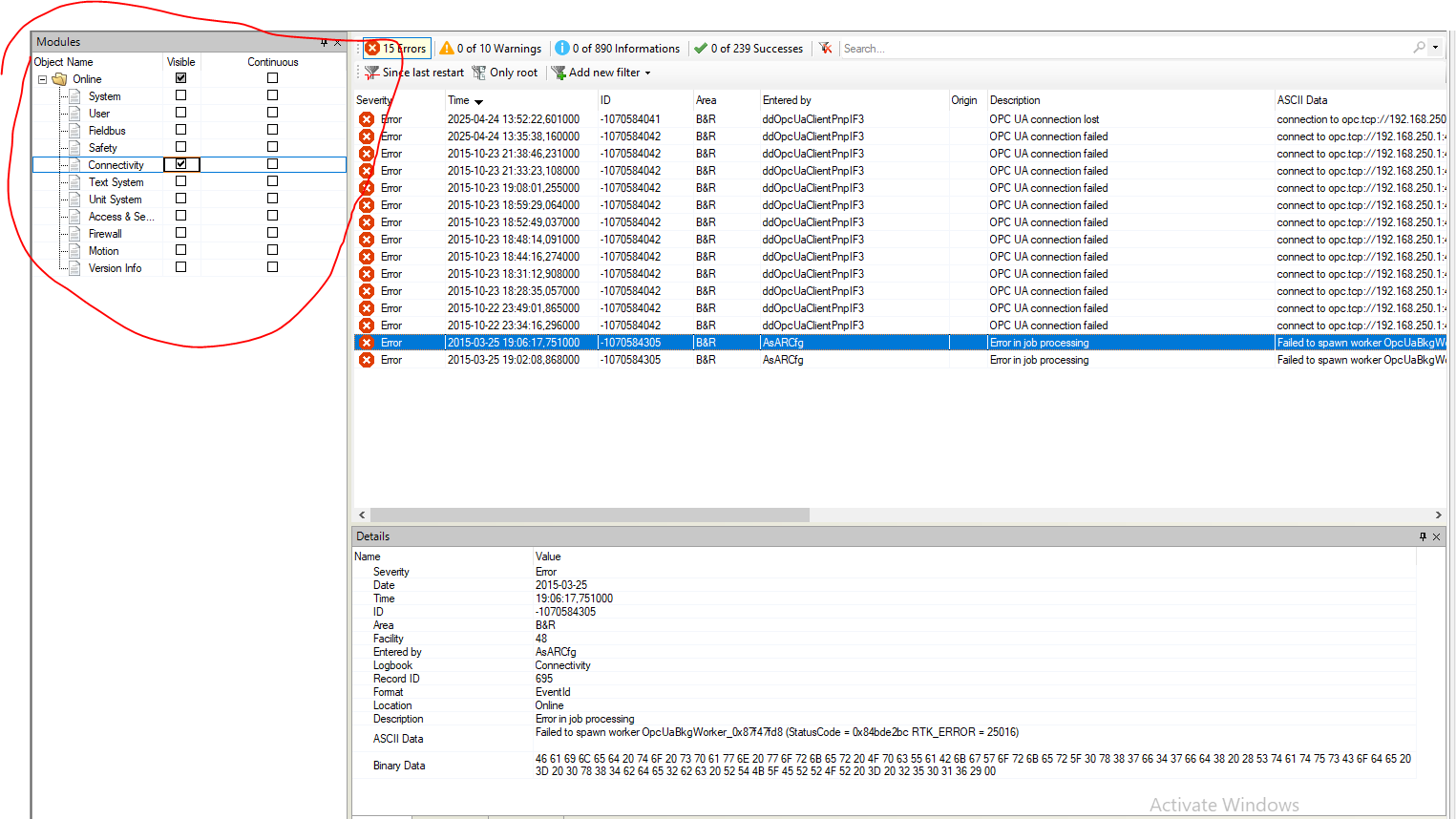Enable the Visible checkbox for Motion

(x=180, y=250)
